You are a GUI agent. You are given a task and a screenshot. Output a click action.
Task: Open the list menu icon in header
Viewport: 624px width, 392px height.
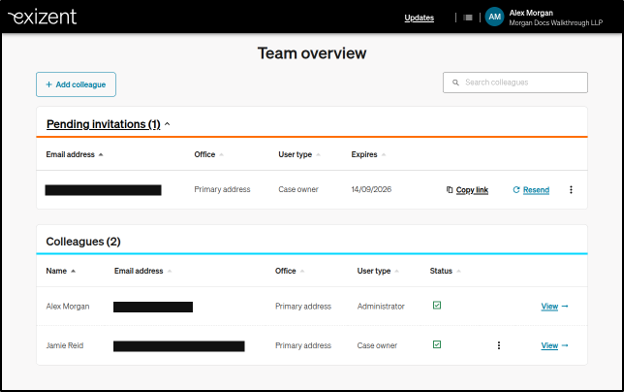[468, 18]
